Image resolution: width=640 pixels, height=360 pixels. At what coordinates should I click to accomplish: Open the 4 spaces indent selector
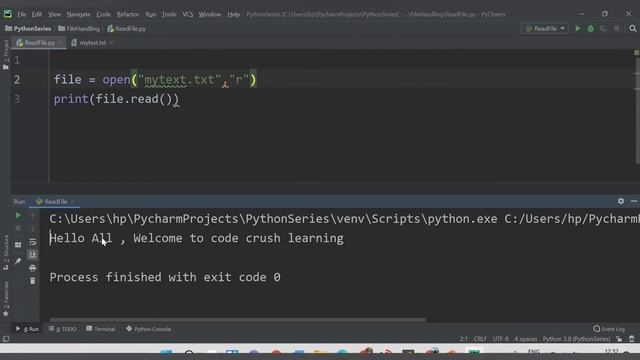click(x=526, y=339)
